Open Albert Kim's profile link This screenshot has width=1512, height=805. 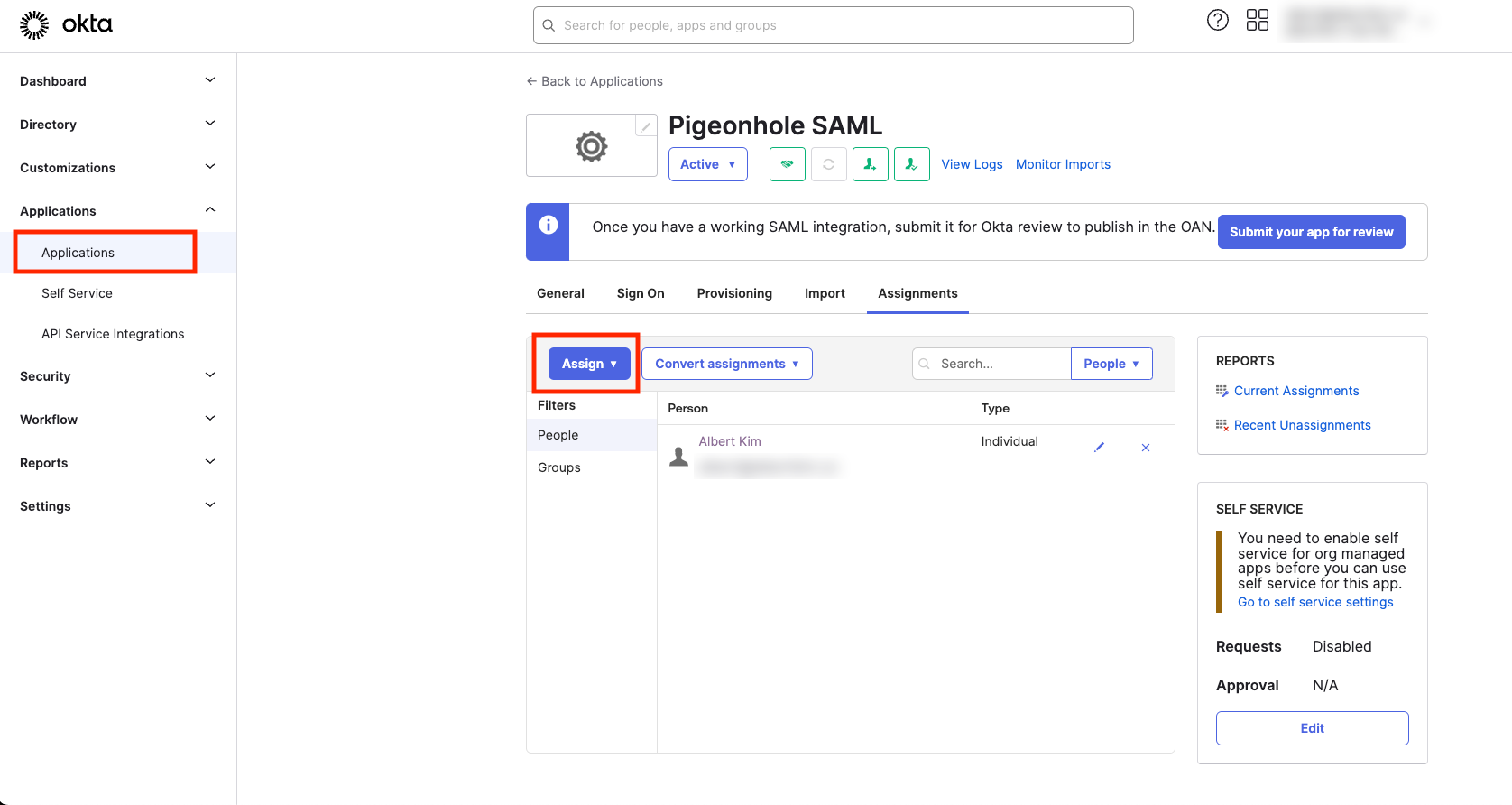tap(730, 441)
